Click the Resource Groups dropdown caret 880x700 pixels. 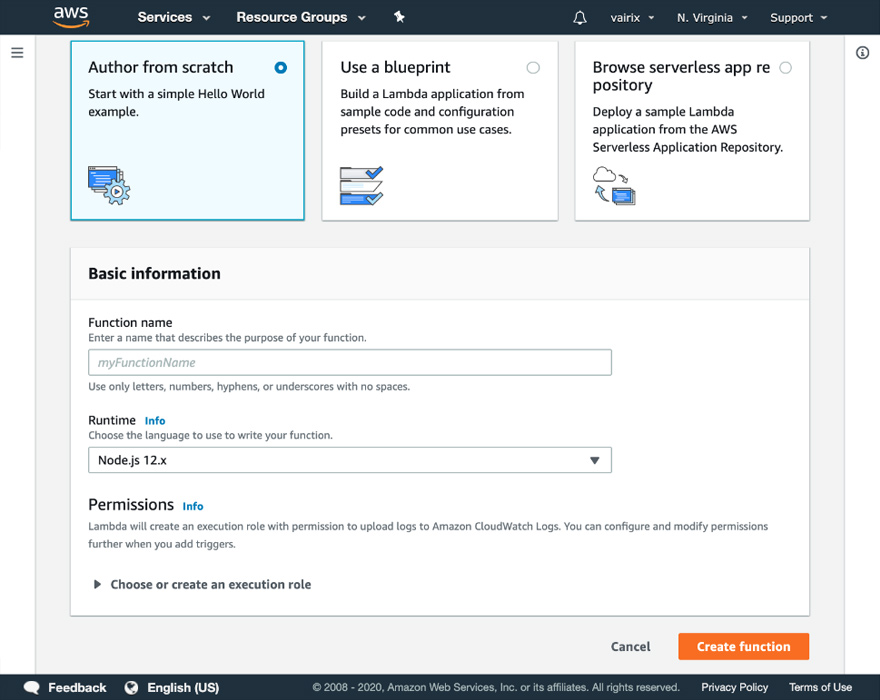(x=361, y=18)
